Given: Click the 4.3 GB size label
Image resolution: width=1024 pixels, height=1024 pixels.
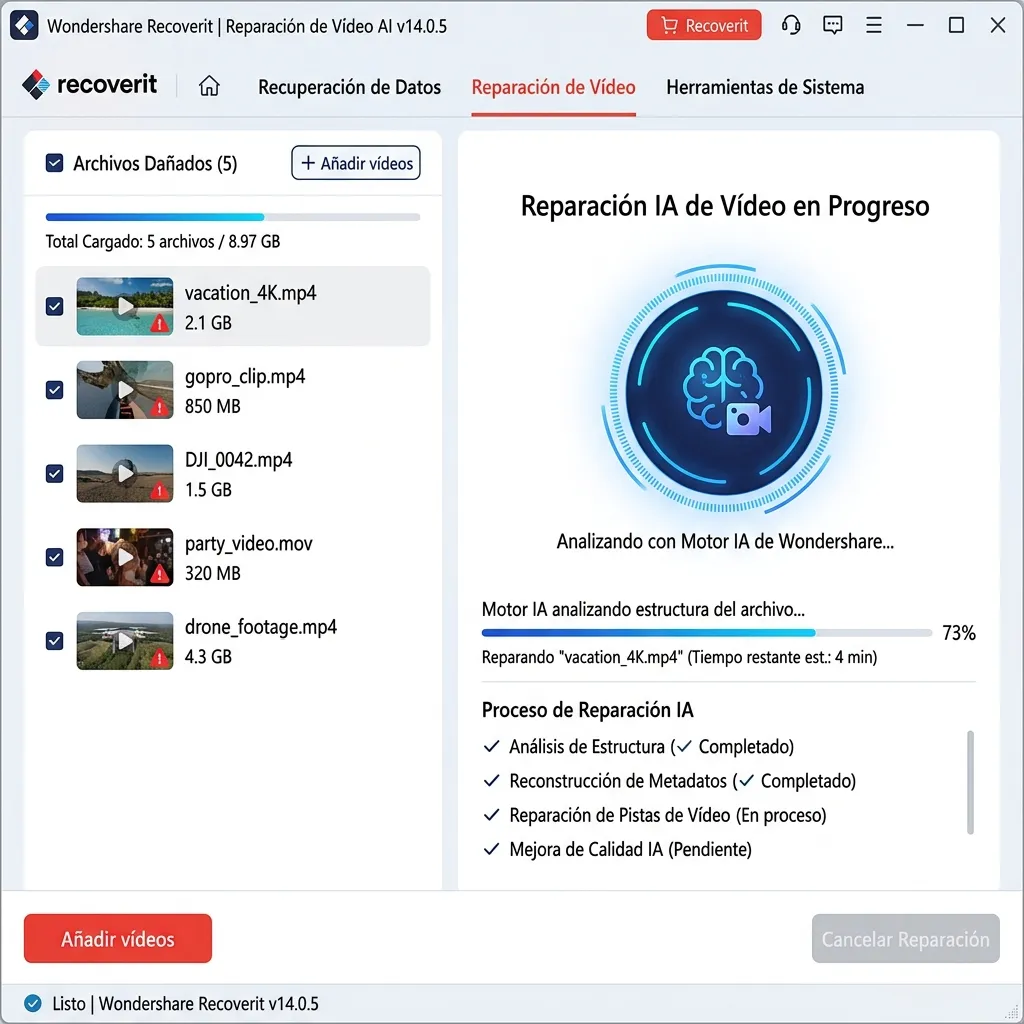Looking at the screenshot, I should coord(208,656).
